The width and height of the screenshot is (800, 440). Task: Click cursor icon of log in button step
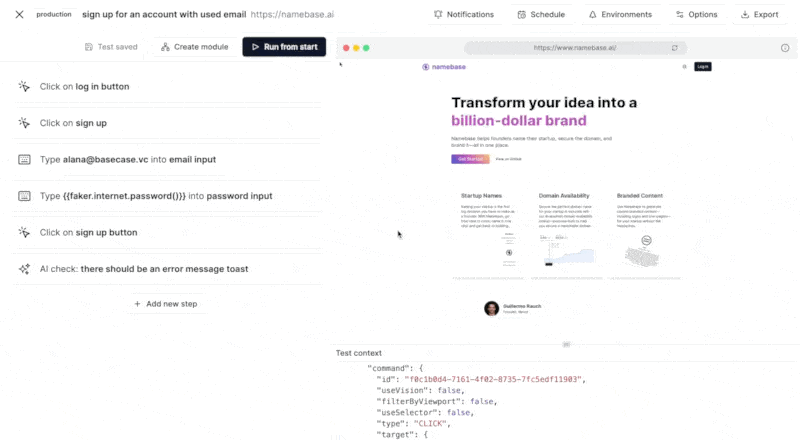pyautogui.click(x=24, y=86)
